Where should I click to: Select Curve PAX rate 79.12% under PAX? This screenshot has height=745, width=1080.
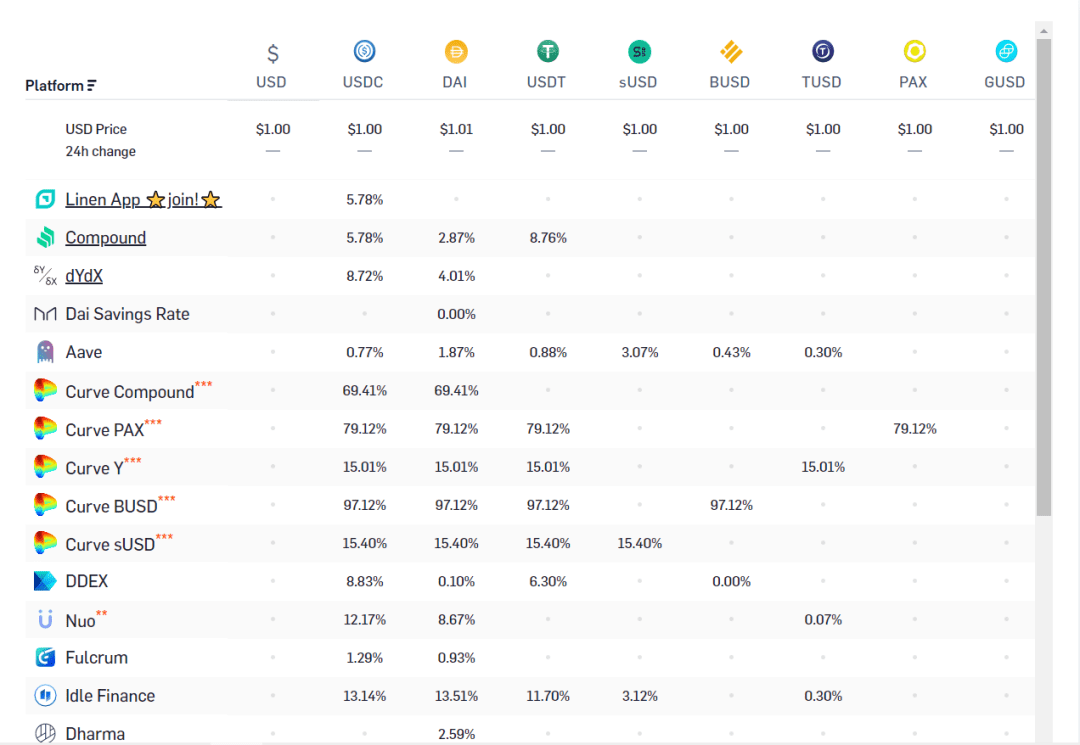914,429
